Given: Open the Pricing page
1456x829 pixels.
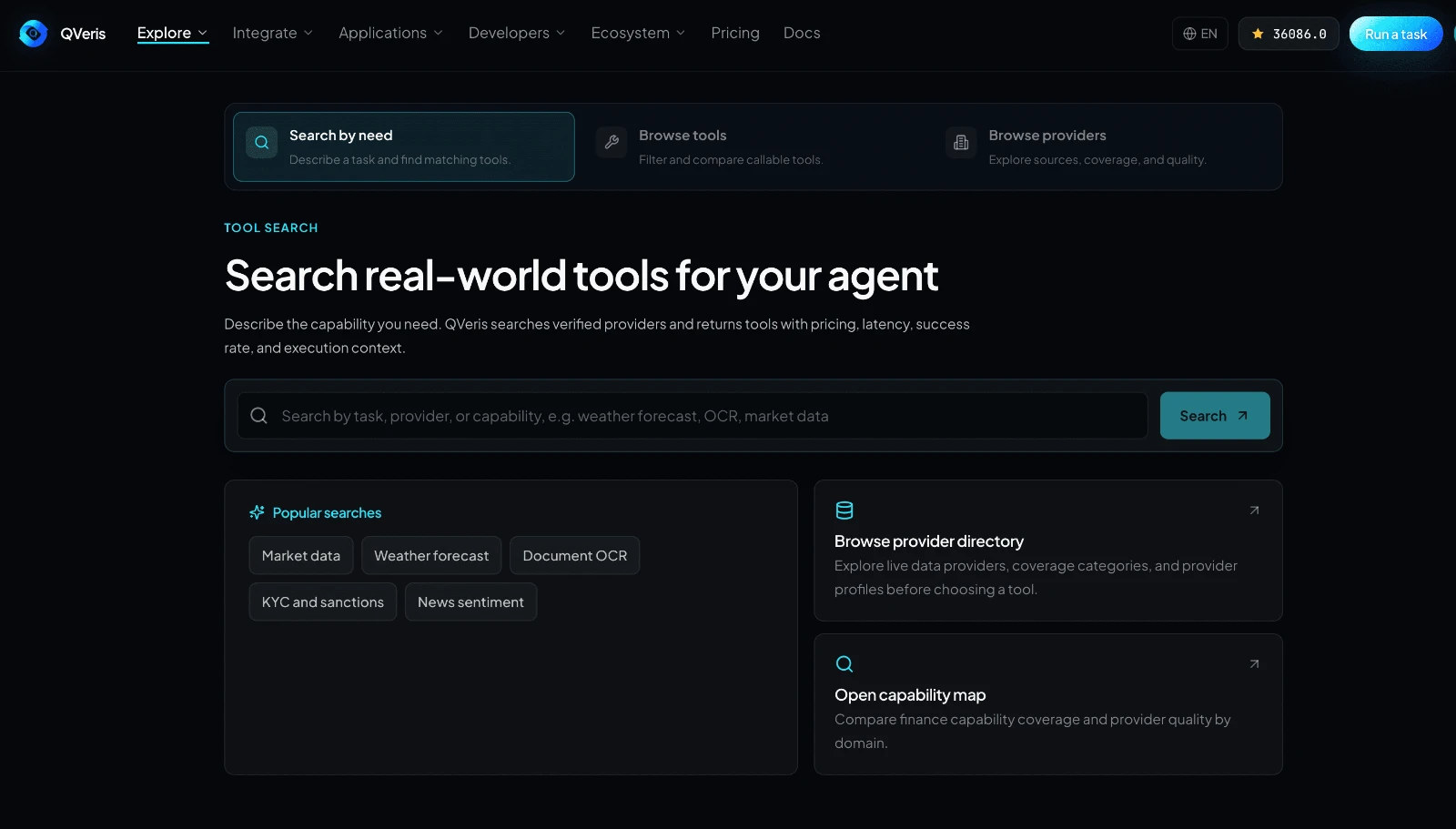Looking at the screenshot, I should point(735,33).
